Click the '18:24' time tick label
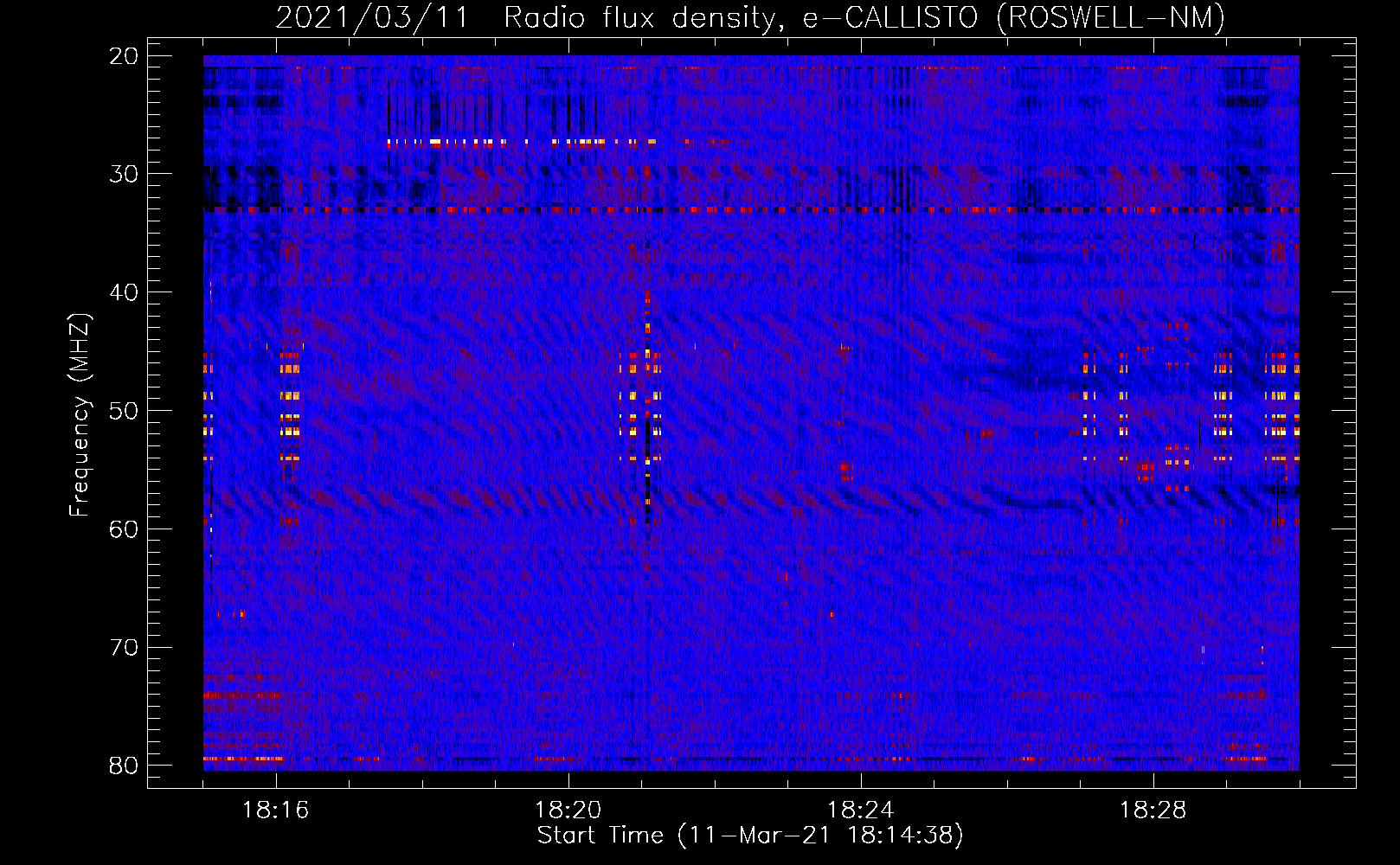 pos(861,811)
